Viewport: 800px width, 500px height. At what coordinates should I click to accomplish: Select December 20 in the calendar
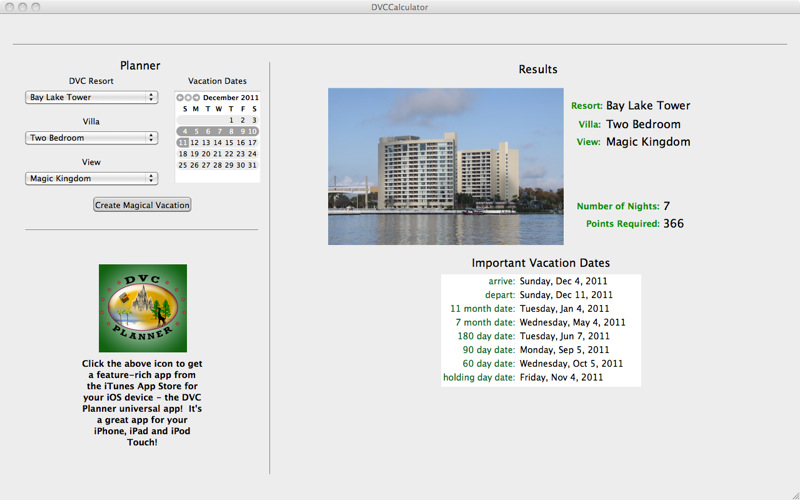206,154
